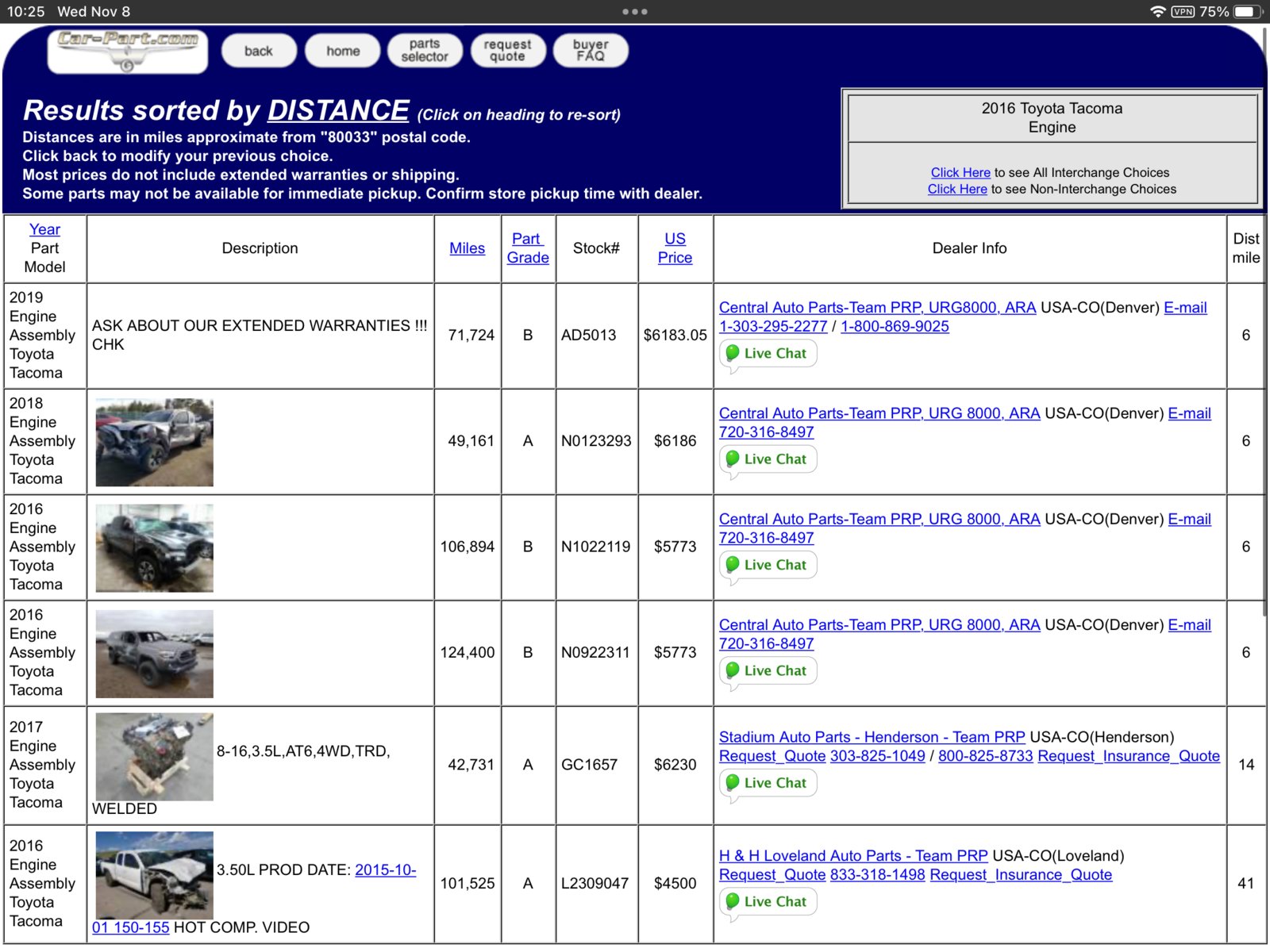Select price $6183.05 cell
The width and height of the screenshot is (1270, 952).
(x=675, y=336)
